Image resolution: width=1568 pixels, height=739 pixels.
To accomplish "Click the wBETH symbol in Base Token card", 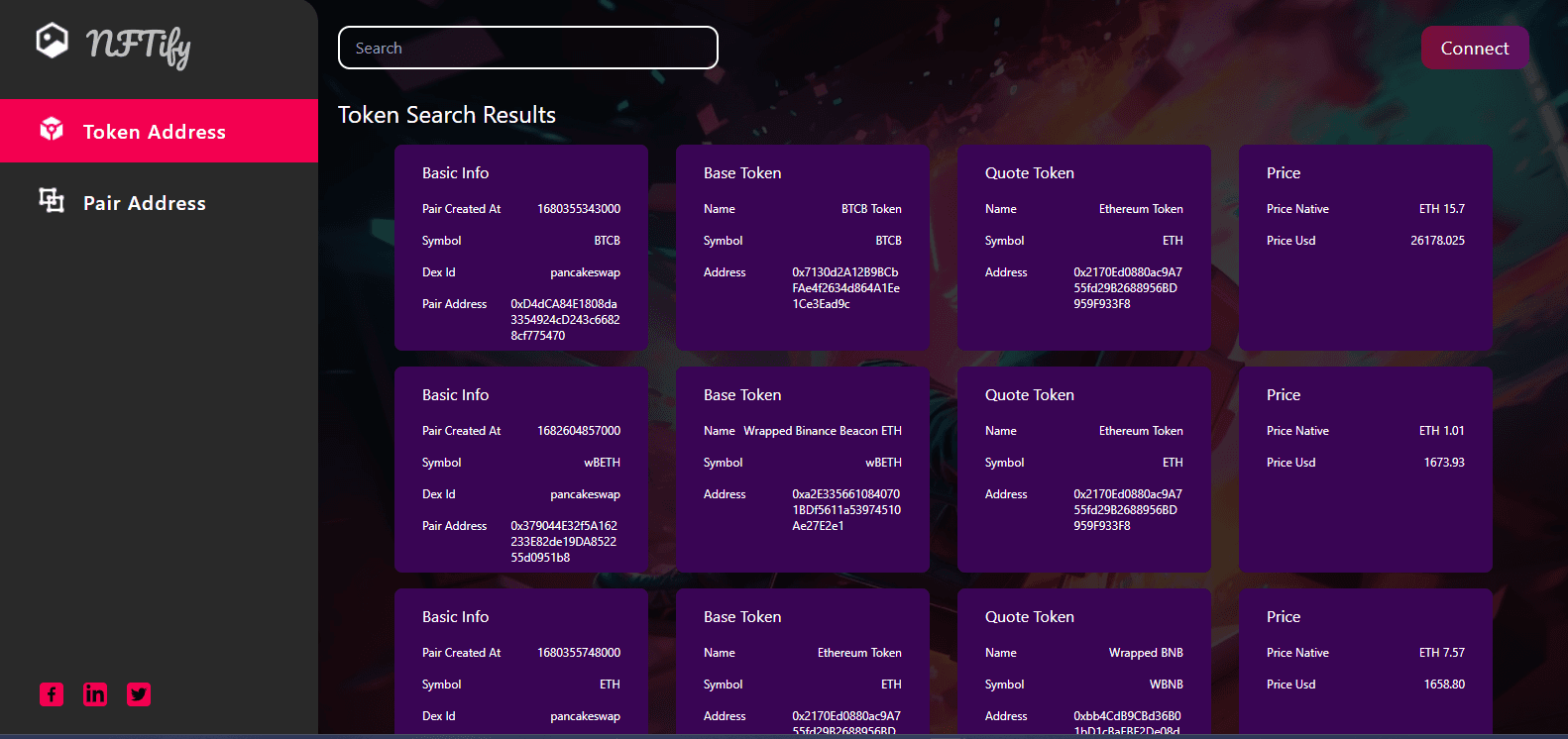I will (x=883, y=463).
